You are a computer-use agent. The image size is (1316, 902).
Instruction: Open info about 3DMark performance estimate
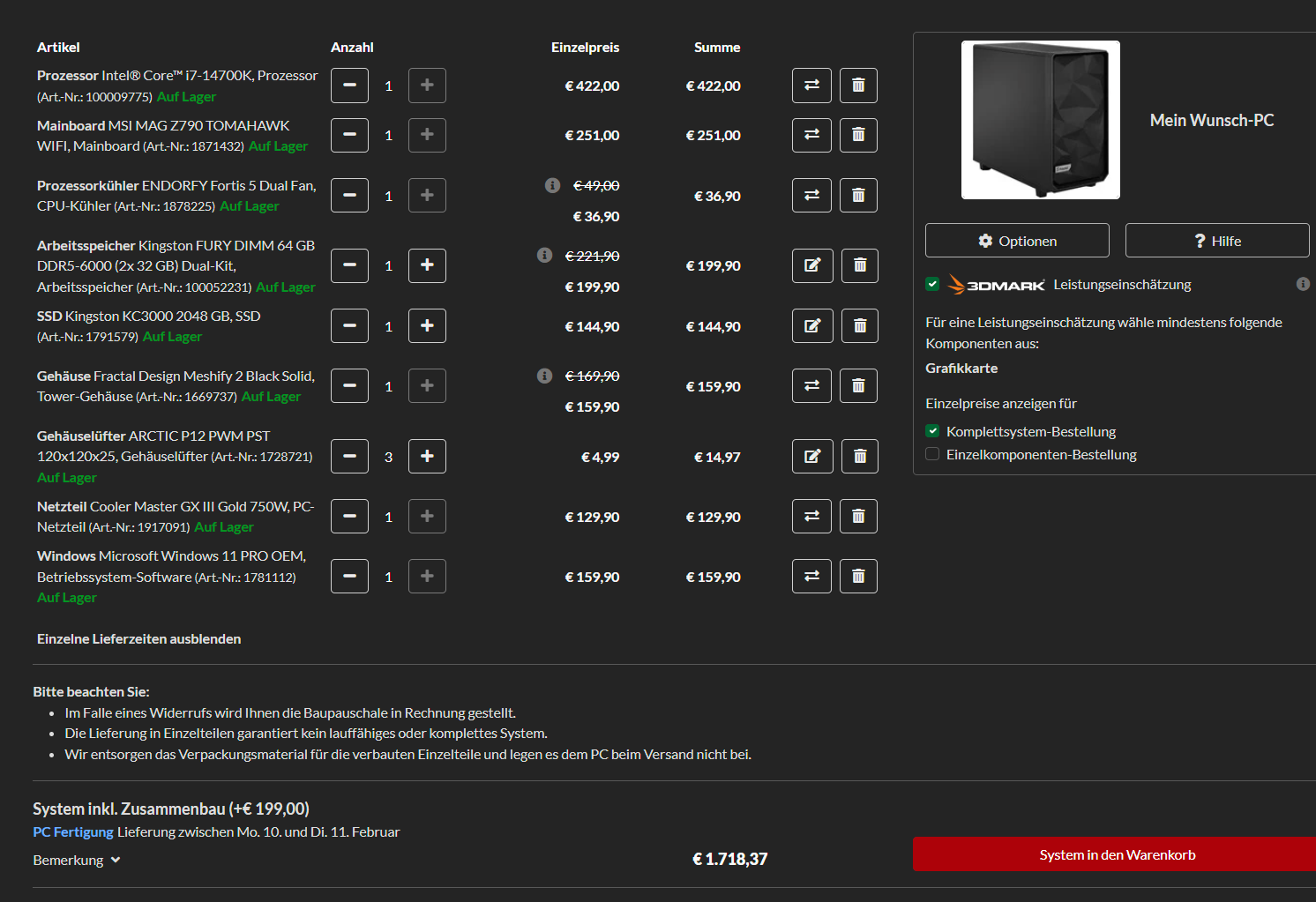point(1303,284)
